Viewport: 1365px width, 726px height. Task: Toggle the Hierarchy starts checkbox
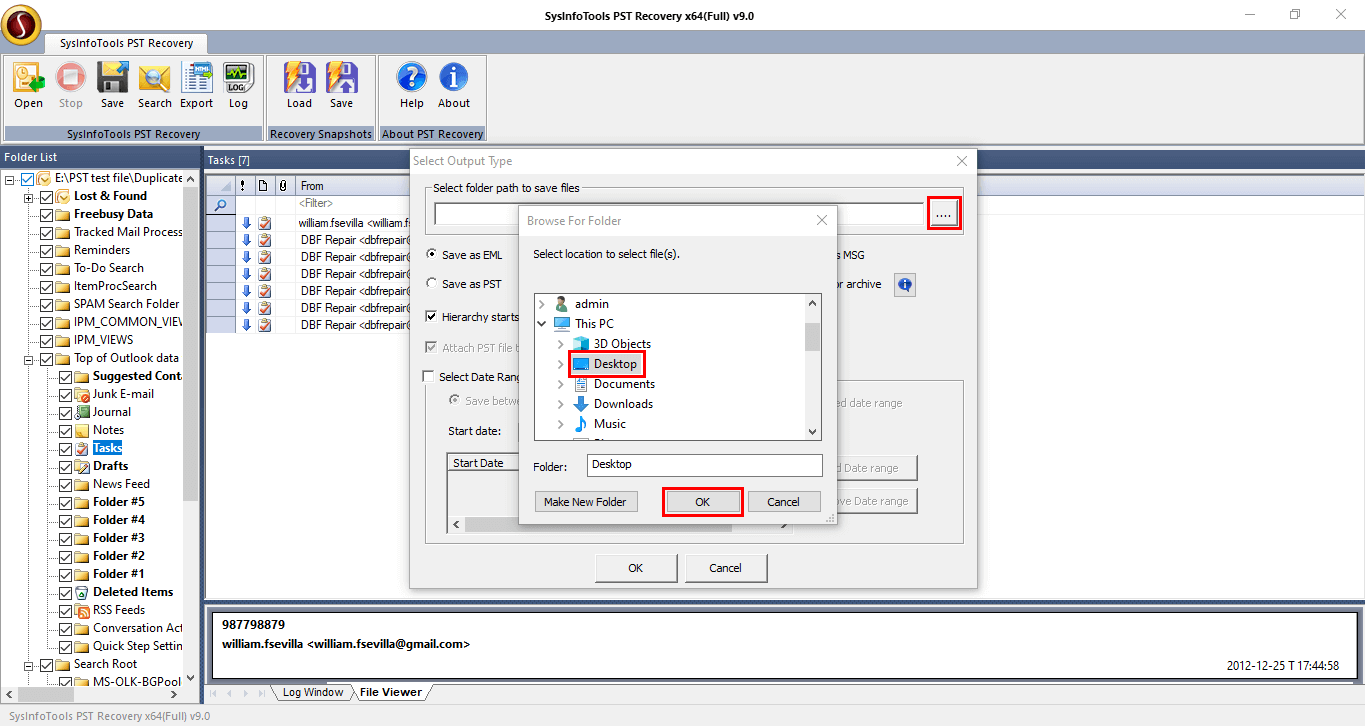(431, 317)
